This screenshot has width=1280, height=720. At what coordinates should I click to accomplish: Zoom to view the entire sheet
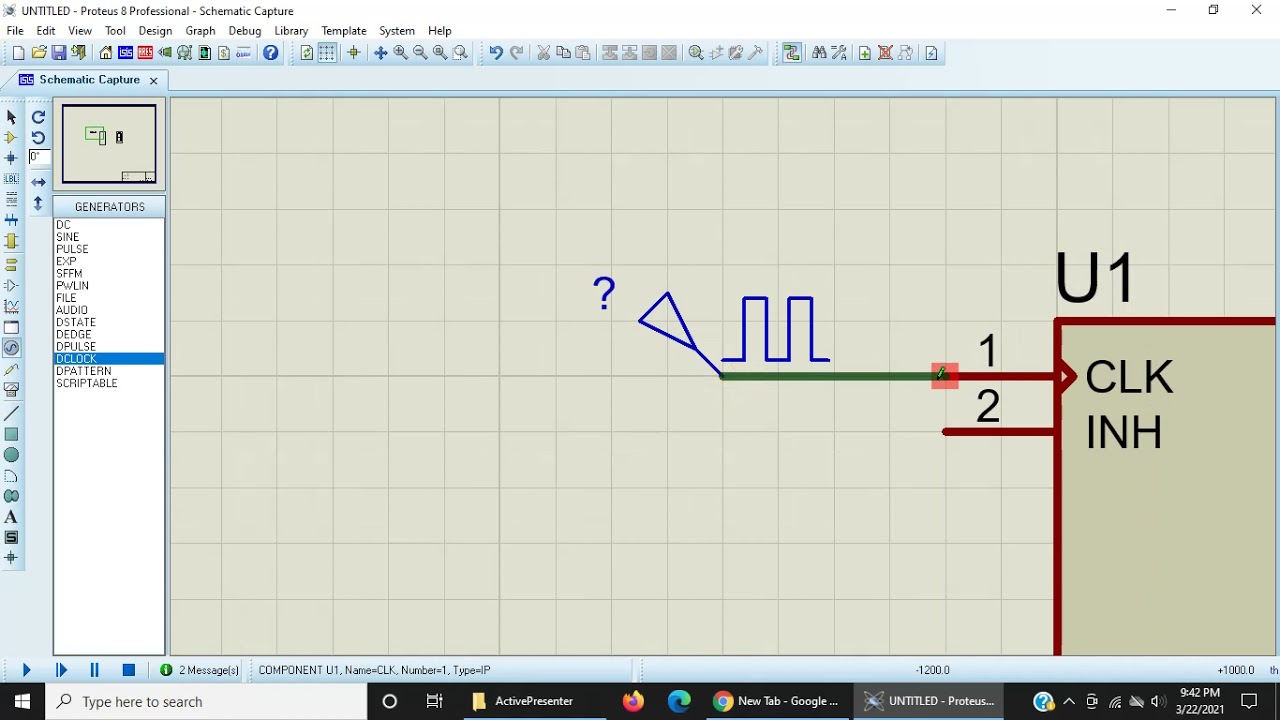tap(441, 53)
